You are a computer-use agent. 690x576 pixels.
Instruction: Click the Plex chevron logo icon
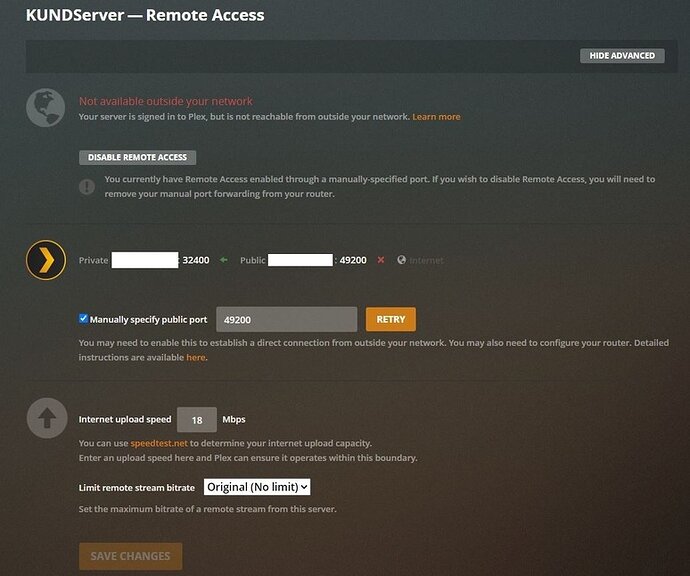click(46, 260)
